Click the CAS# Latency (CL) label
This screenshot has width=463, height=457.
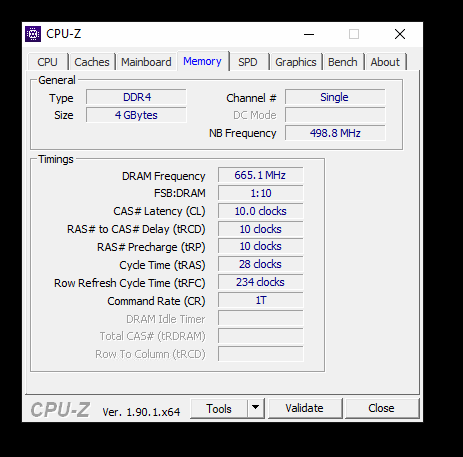(x=159, y=211)
